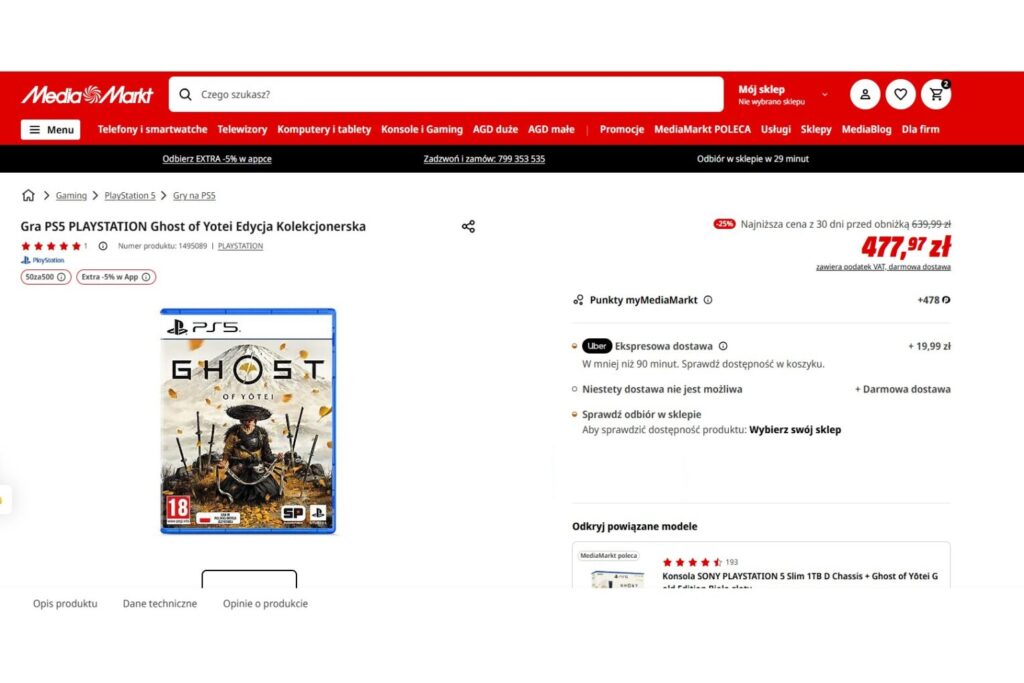Click info icon on 50za500 badge
Viewport: 1024px width, 683px height.
(61, 277)
